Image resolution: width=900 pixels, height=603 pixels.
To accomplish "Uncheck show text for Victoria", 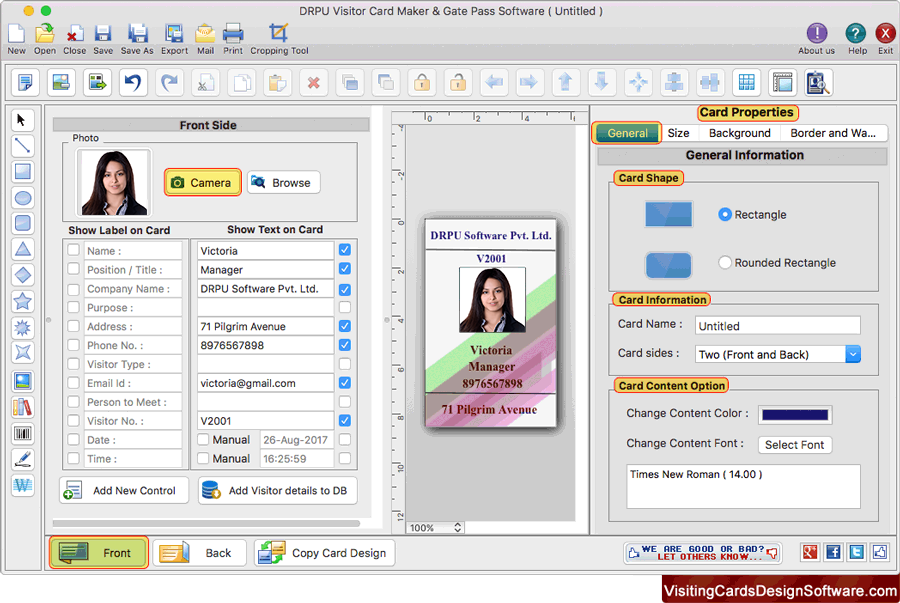I will pos(344,250).
